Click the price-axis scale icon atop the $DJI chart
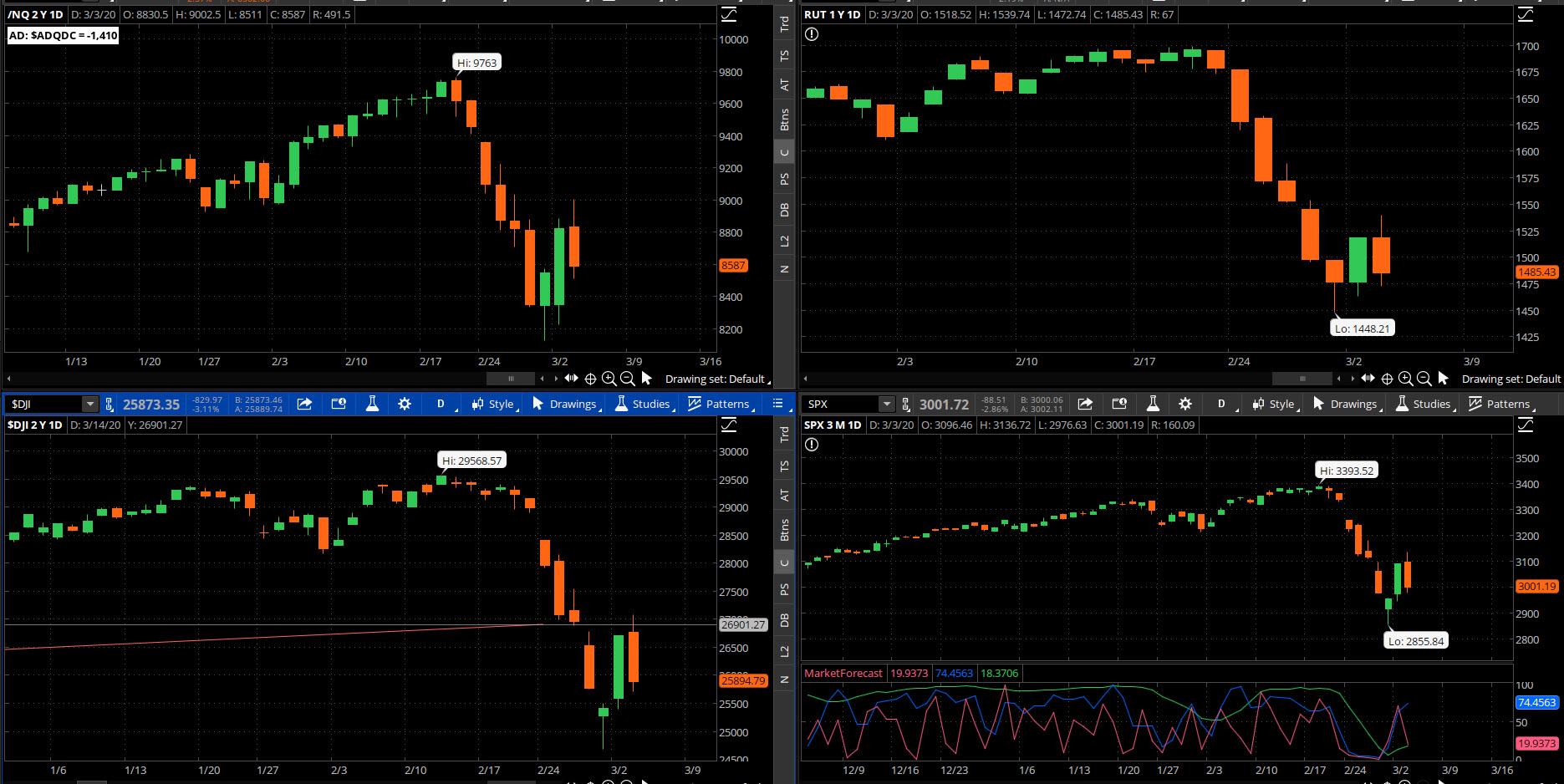 point(729,425)
